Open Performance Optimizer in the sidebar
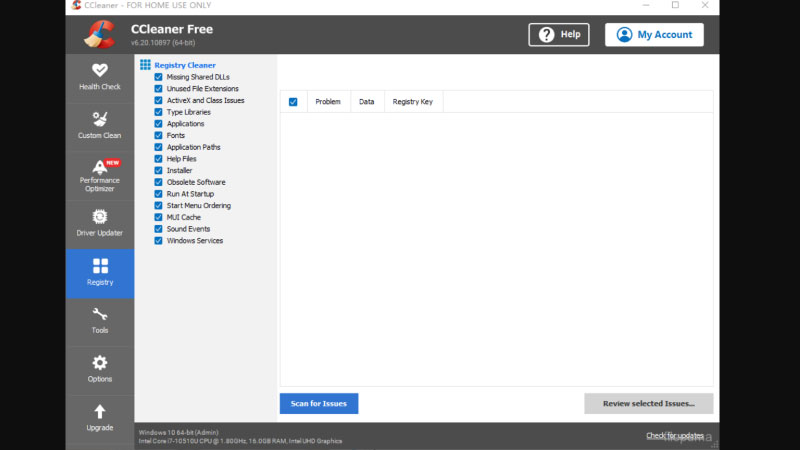This screenshot has width=800, height=450. [x=99, y=176]
